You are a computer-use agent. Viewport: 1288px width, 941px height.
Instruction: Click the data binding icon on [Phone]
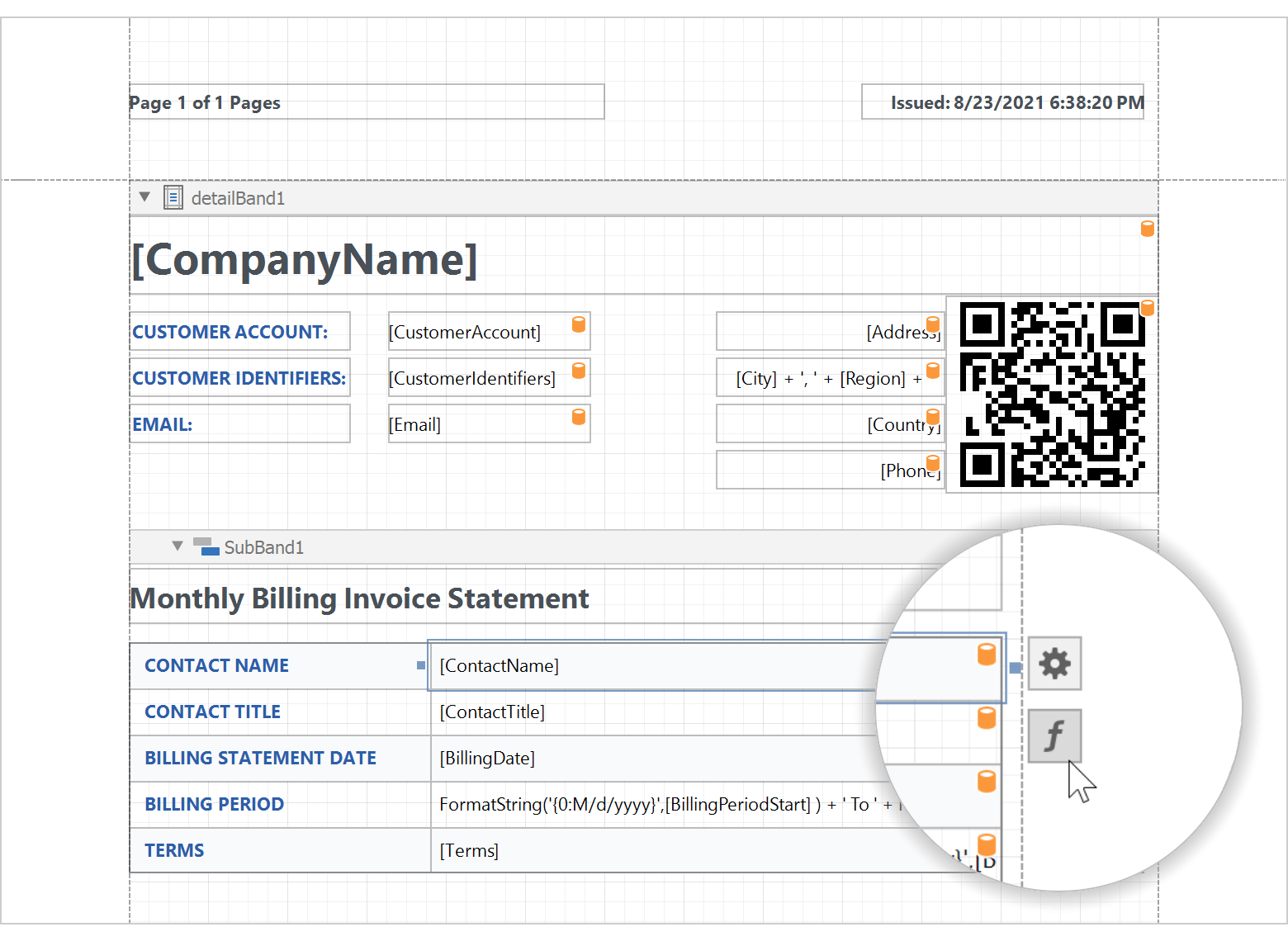coord(933,462)
